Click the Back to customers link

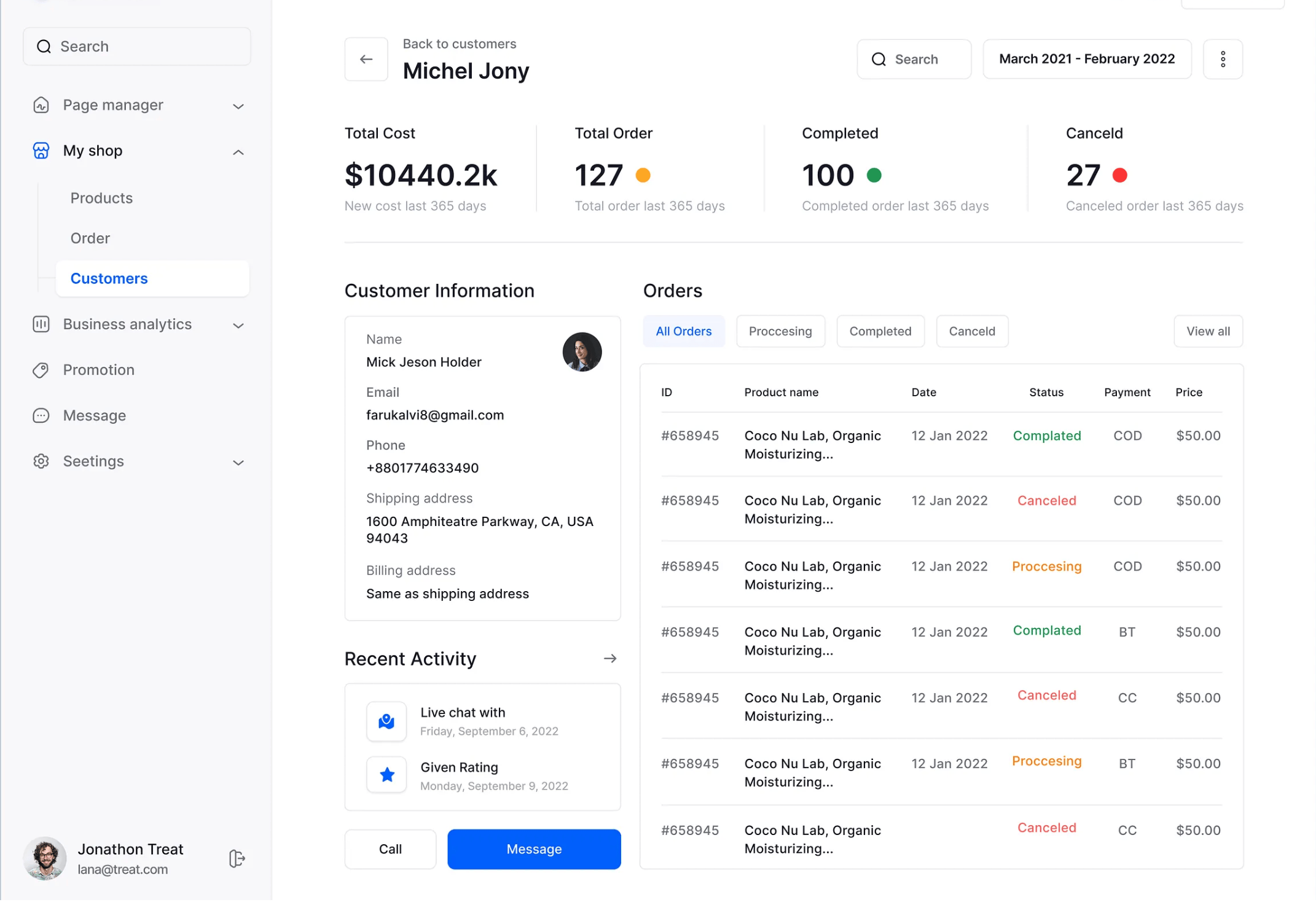pyautogui.click(x=459, y=44)
